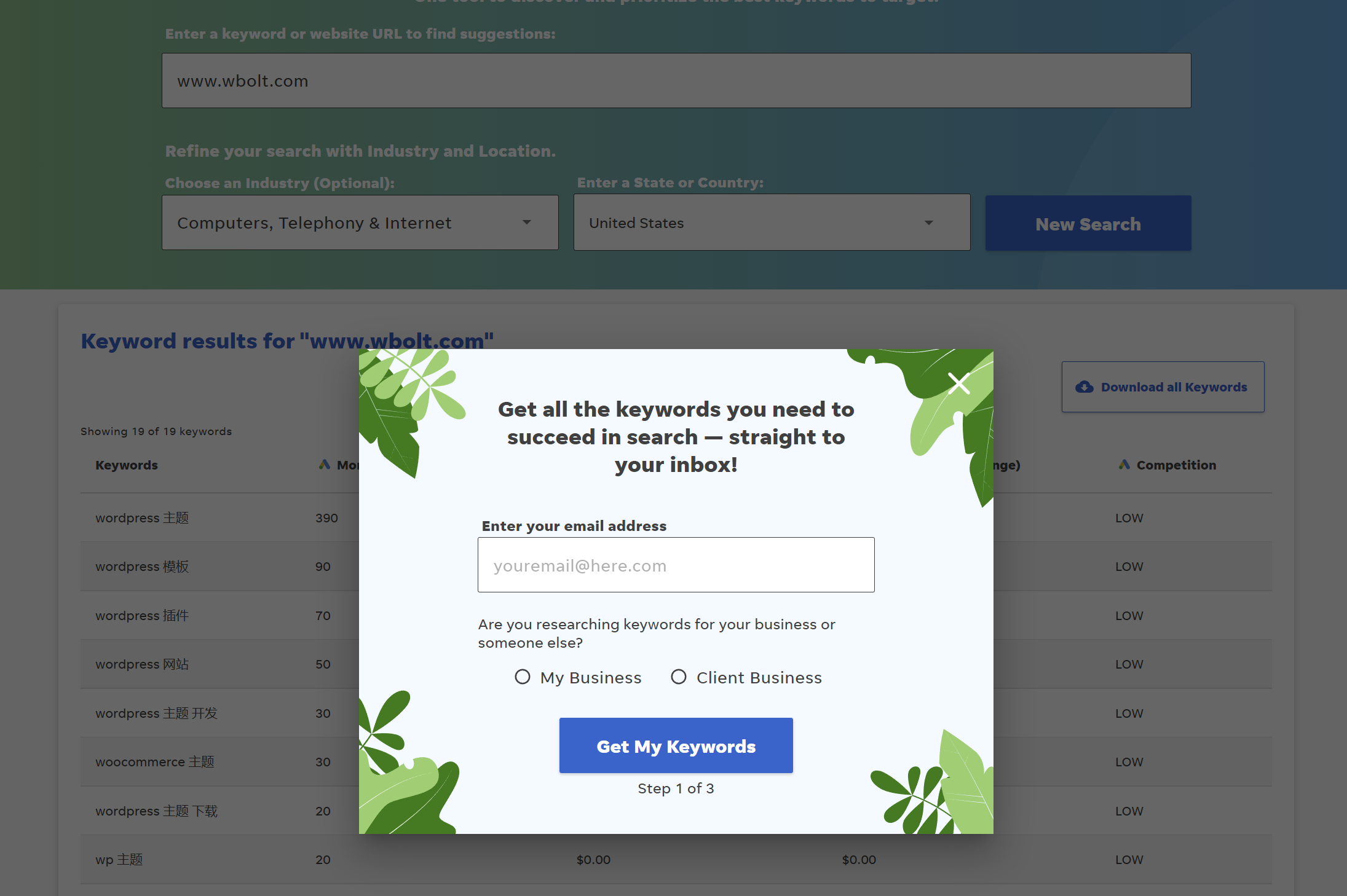Open the United States country dropdown

772,222
